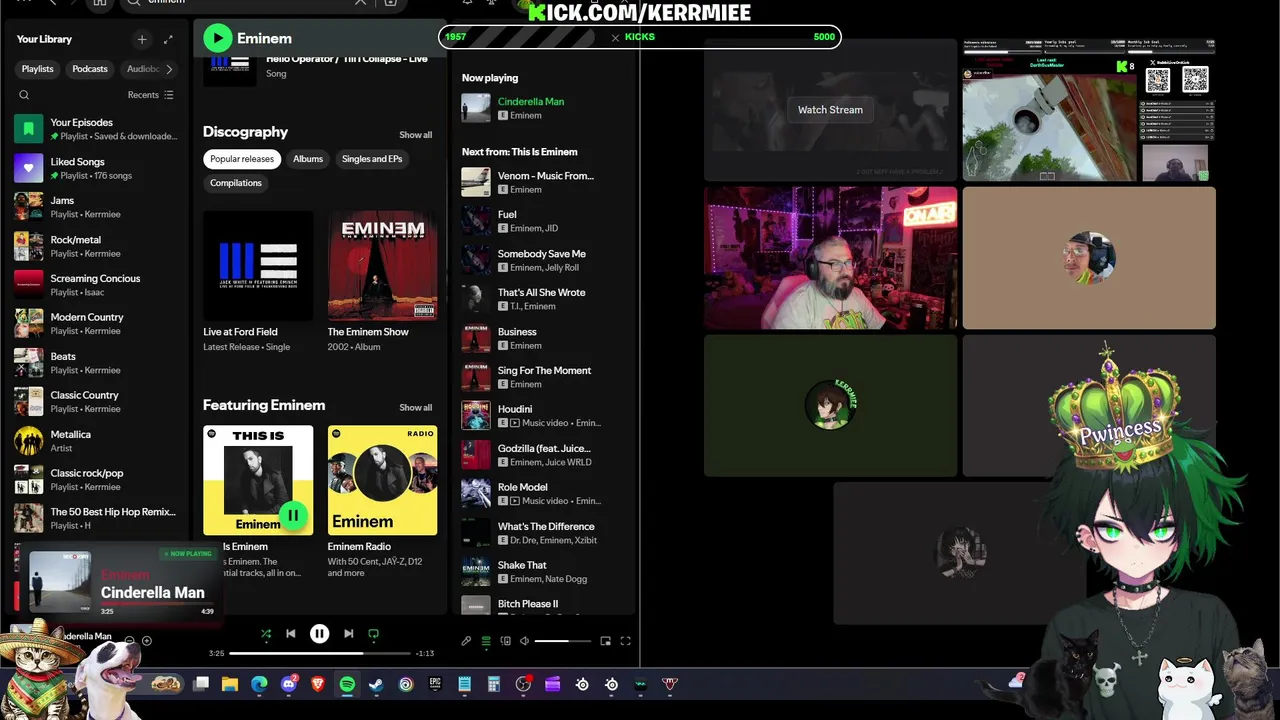Play Sing For The Moment in queue
The width and height of the screenshot is (1280, 720).
[x=545, y=377]
